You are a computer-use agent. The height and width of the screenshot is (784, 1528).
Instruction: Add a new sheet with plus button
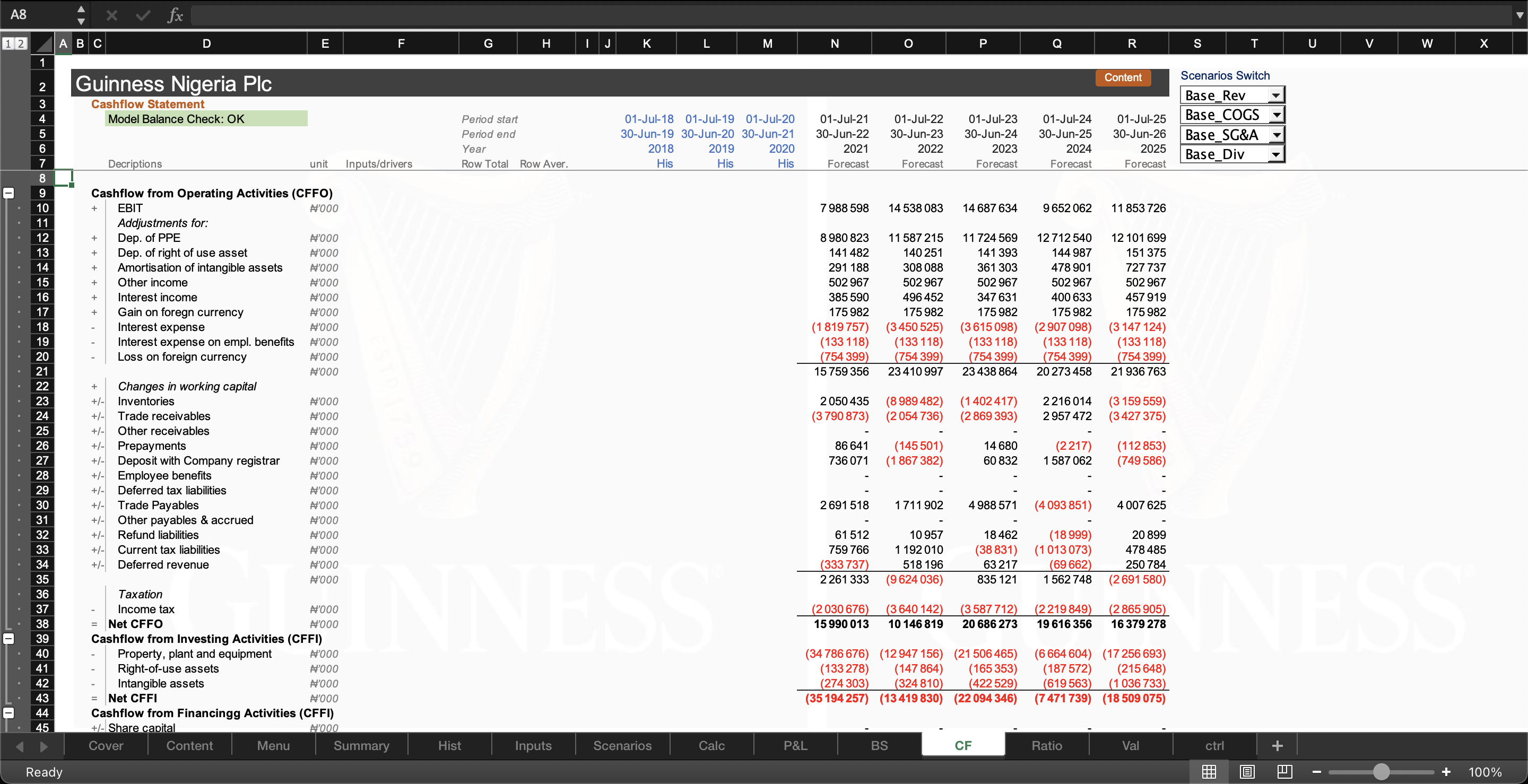tap(1278, 745)
